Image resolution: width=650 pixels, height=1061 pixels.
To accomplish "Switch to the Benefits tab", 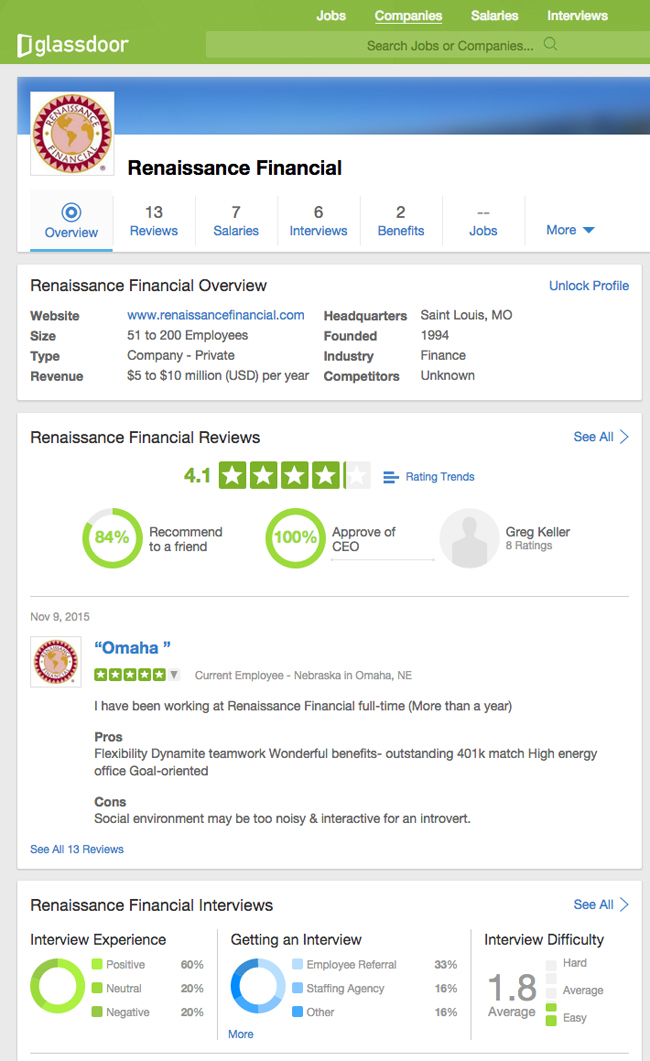I will [x=400, y=220].
